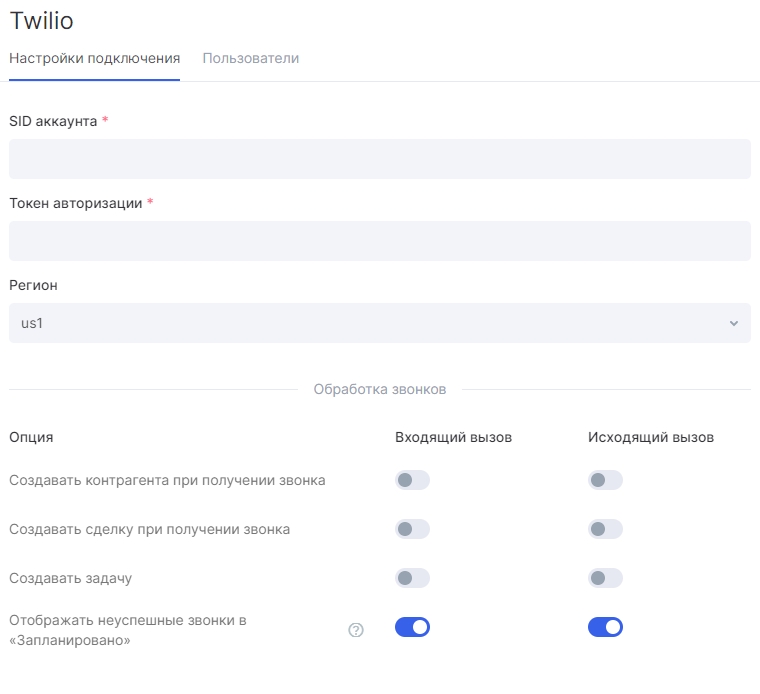The width and height of the screenshot is (760, 694).
Task: Click the Входящий вызов column header
Action: (453, 437)
